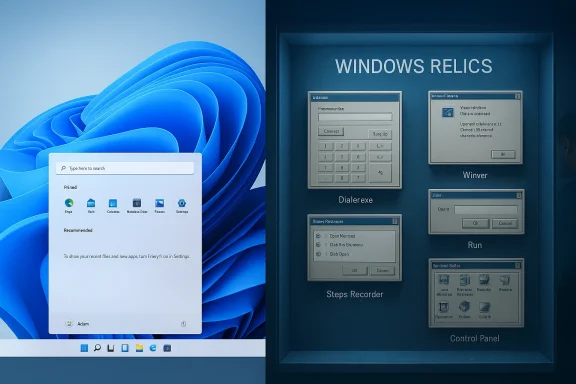Close the Run dialog

[x=519, y=195]
